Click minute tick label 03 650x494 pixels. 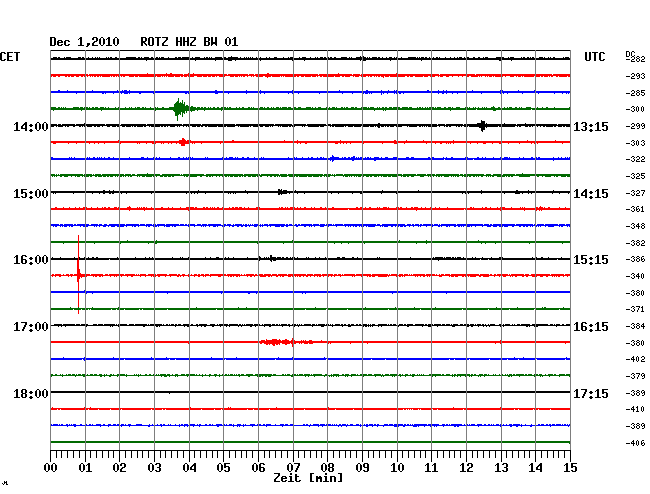point(154,468)
